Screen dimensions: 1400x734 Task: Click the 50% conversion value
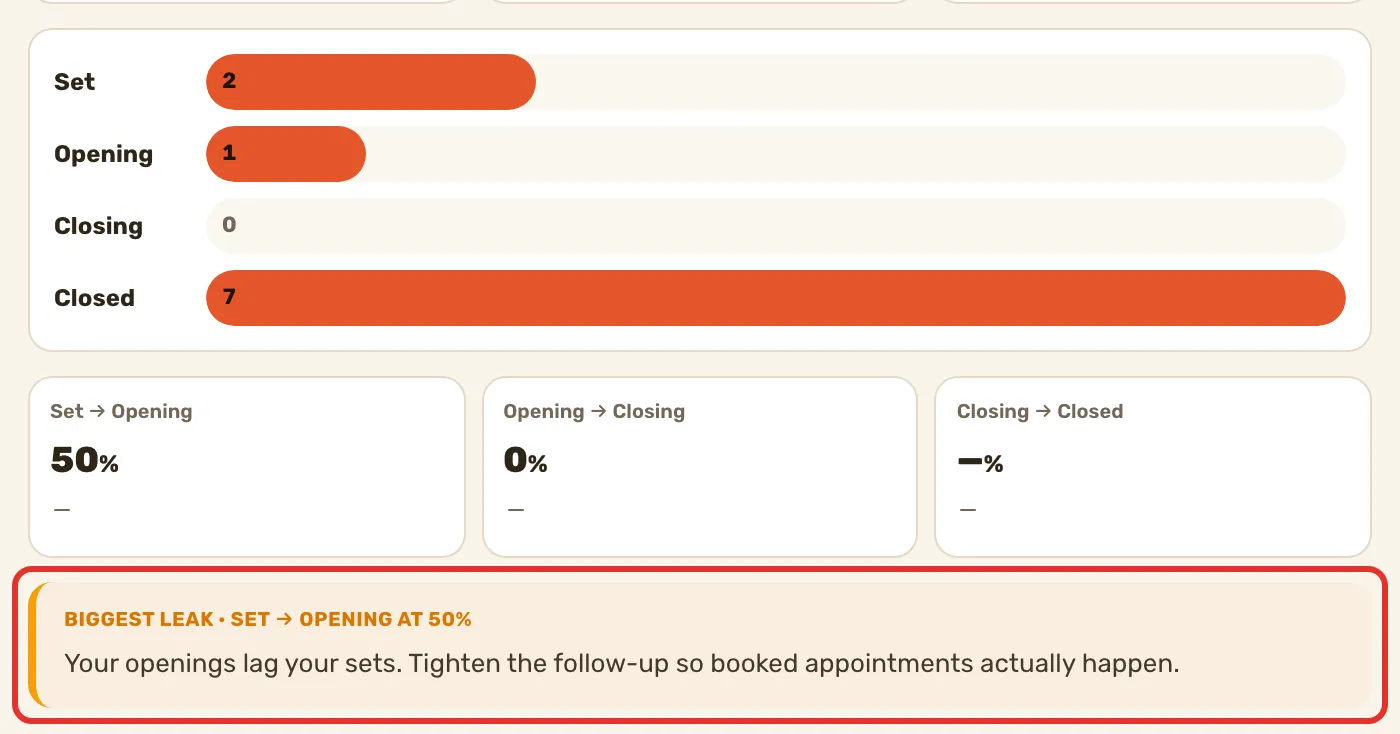point(85,461)
